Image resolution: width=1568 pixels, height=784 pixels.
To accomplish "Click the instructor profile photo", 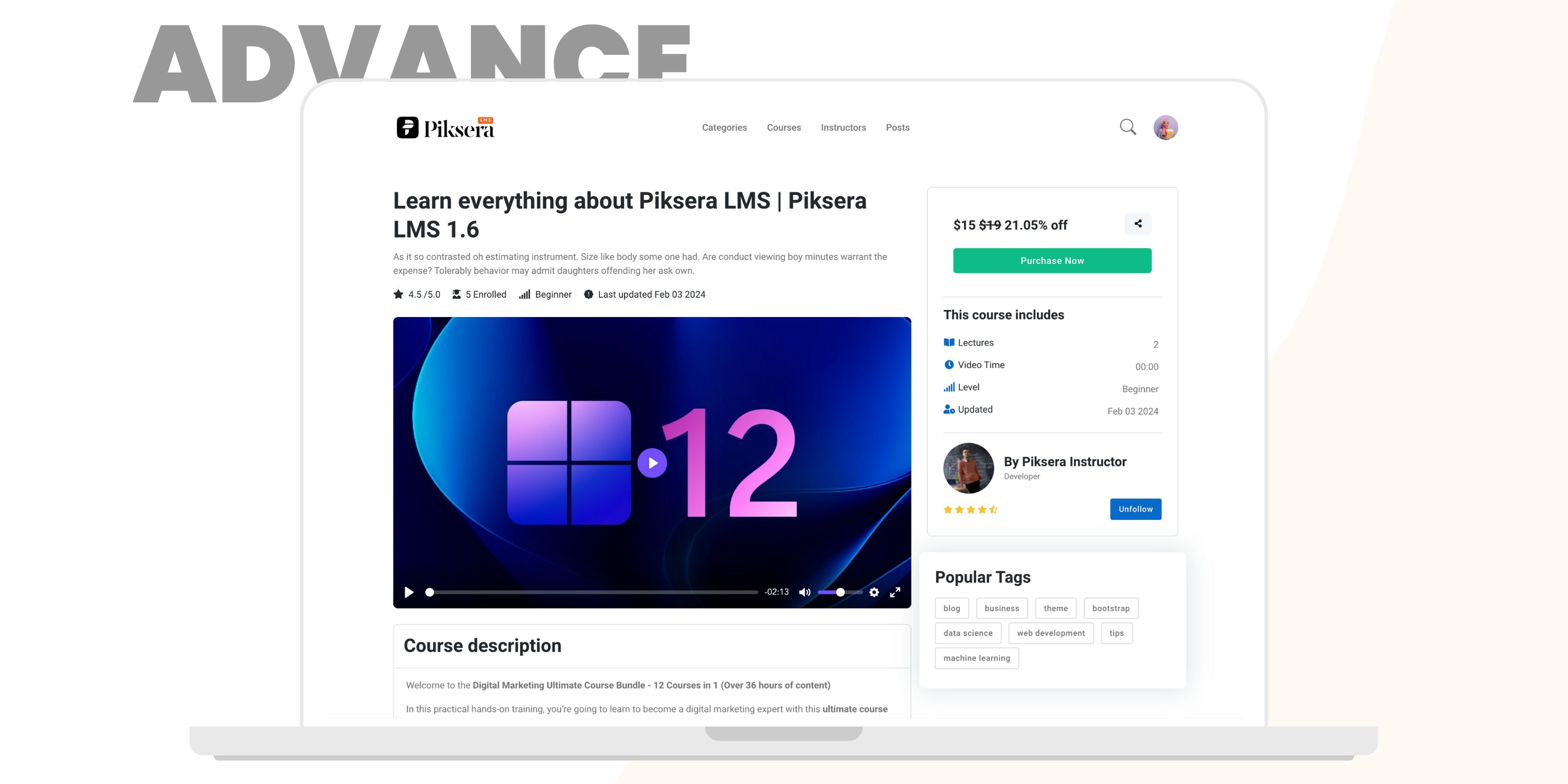I will [968, 468].
